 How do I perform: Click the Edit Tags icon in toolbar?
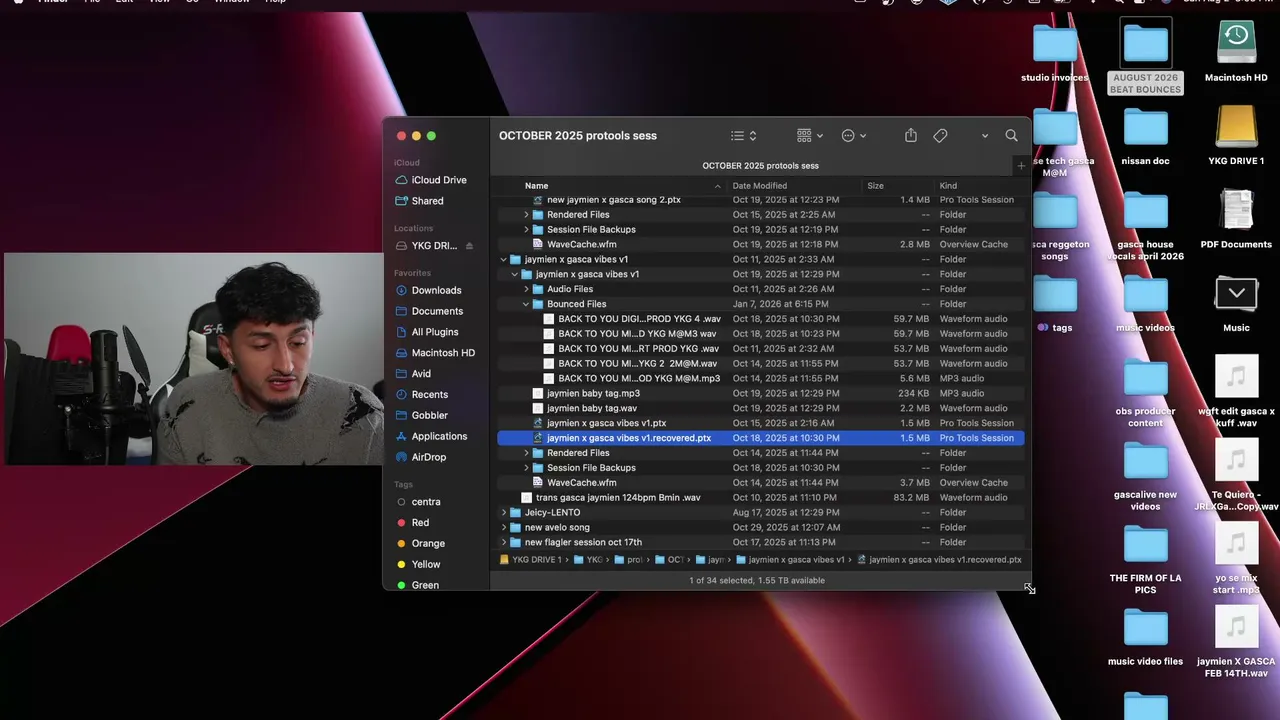(940, 136)
